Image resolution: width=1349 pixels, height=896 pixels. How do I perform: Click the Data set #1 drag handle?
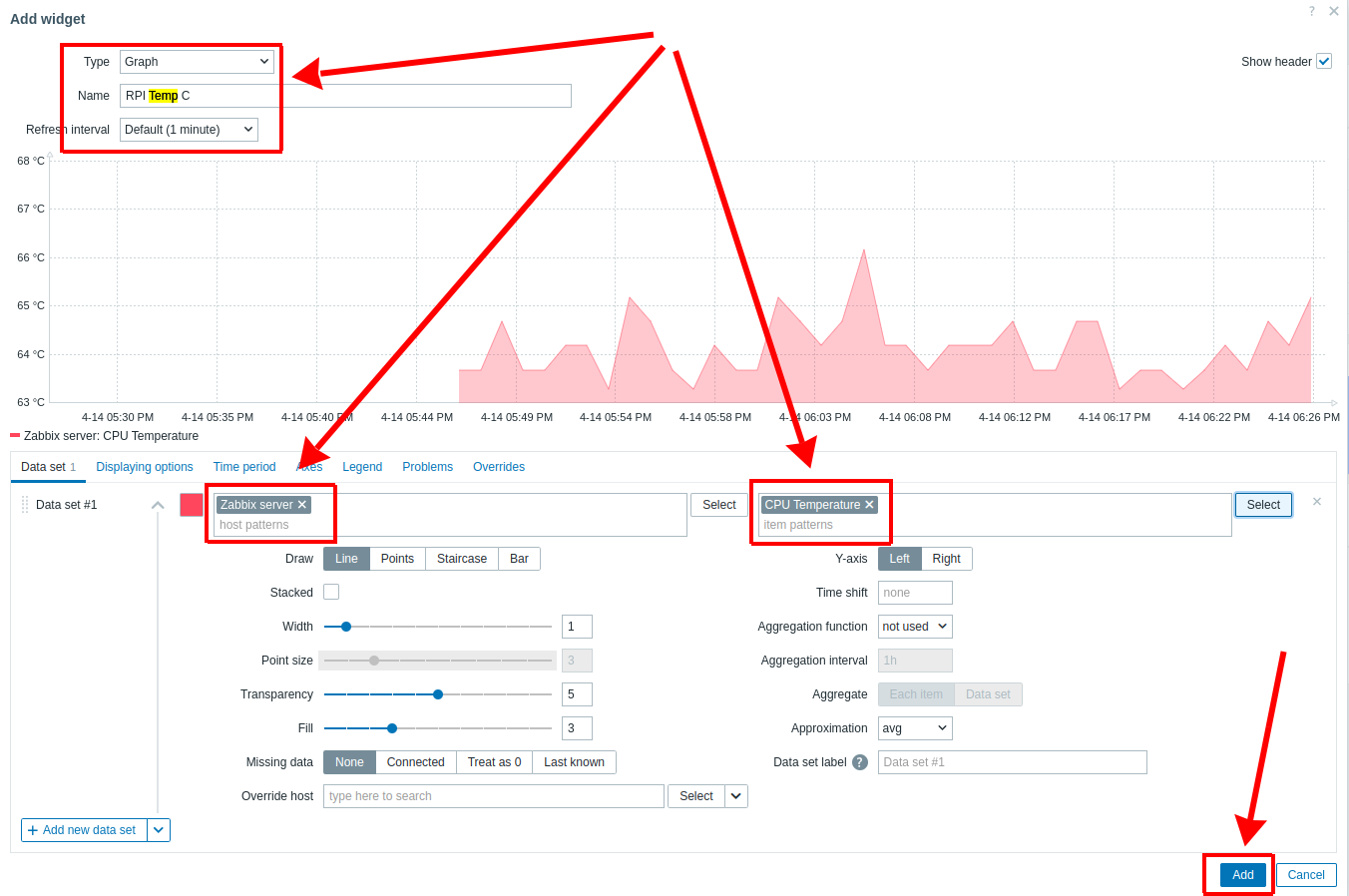click(x=24, y=504)
